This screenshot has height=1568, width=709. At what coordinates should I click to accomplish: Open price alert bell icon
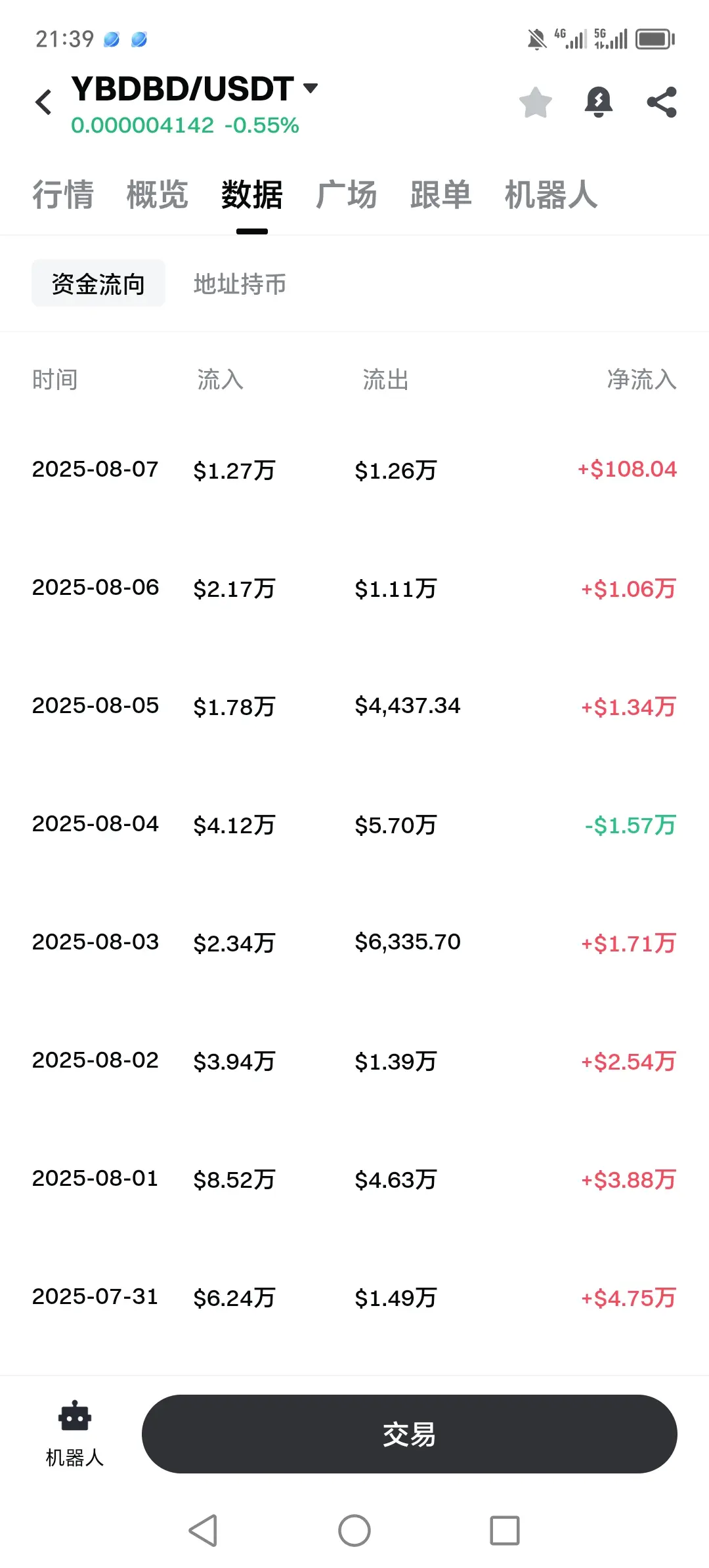tap(599, 102)
